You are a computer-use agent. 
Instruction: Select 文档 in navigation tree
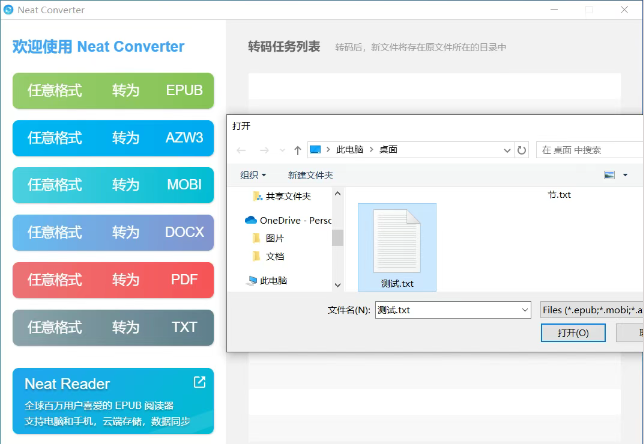point(275,256)
